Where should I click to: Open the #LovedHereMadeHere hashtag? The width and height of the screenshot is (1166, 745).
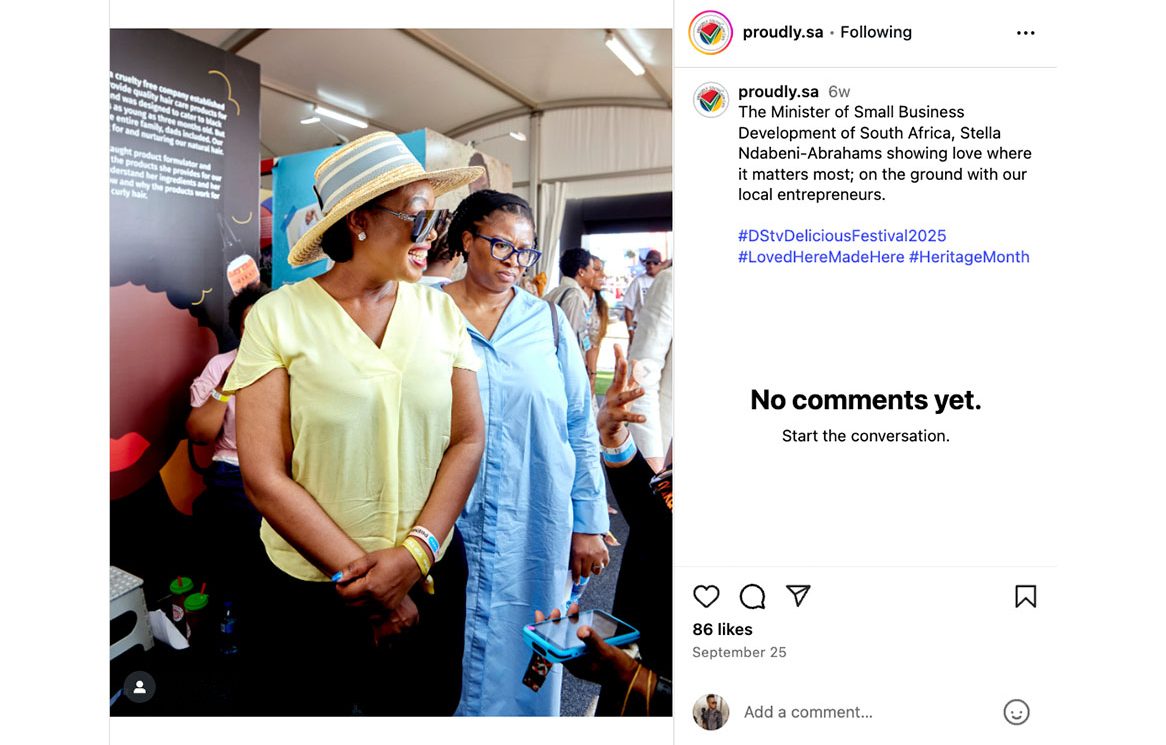coord(821,257)
